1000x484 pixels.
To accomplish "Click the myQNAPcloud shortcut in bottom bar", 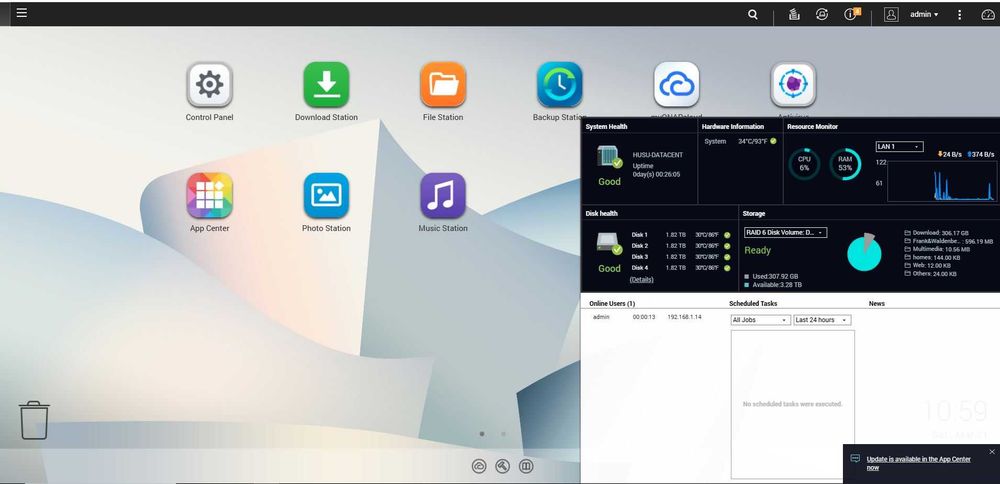I will coord(479,466).
